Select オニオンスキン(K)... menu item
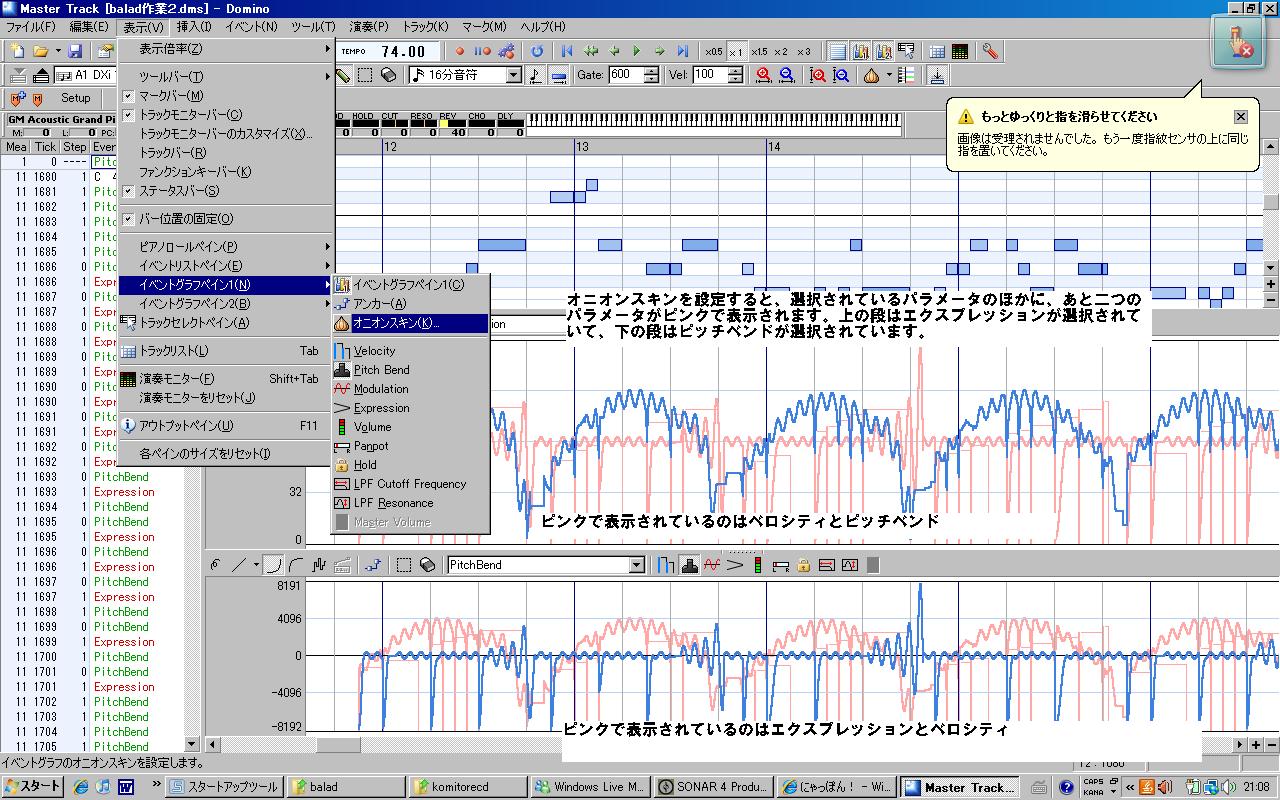Image resolution: width=1280 pixels, height=800 pixels. coord(395,323)
